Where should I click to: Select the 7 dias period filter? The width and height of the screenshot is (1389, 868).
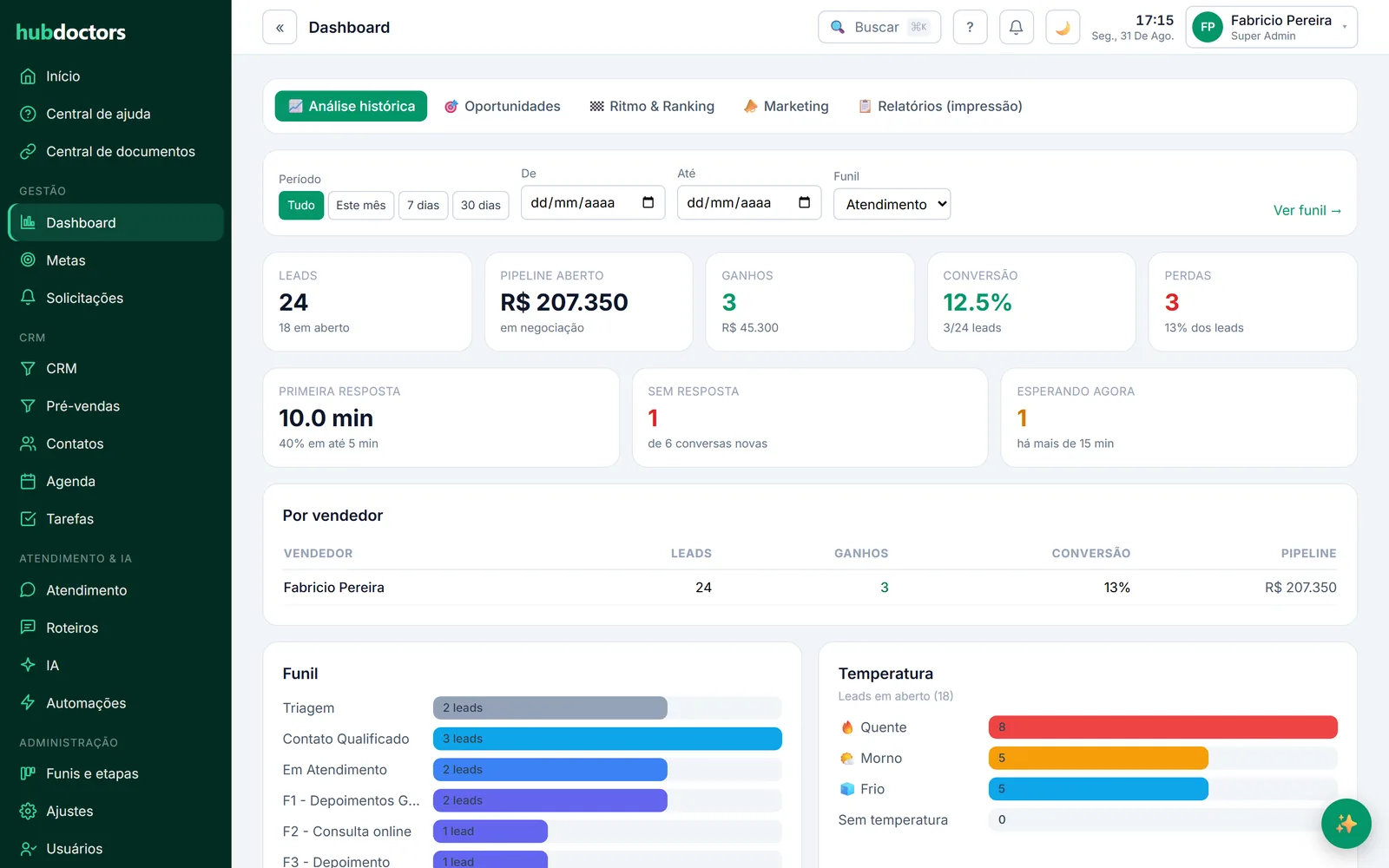pyautogui.click(x=423, y=206)
